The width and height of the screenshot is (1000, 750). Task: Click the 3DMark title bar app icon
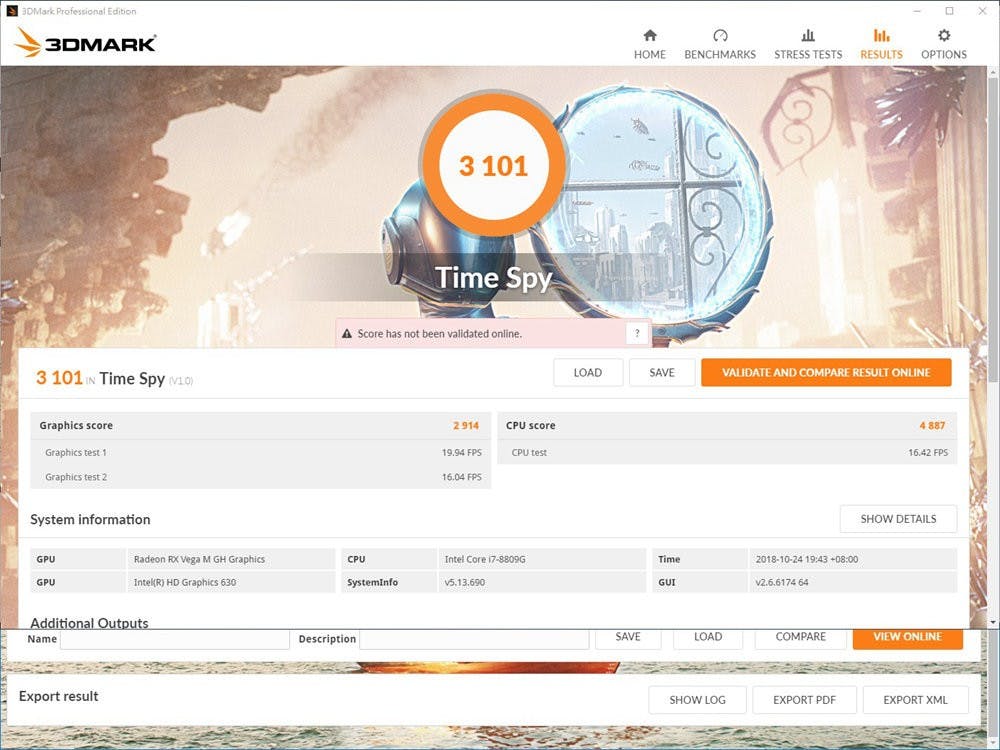(x=11, y=11)
